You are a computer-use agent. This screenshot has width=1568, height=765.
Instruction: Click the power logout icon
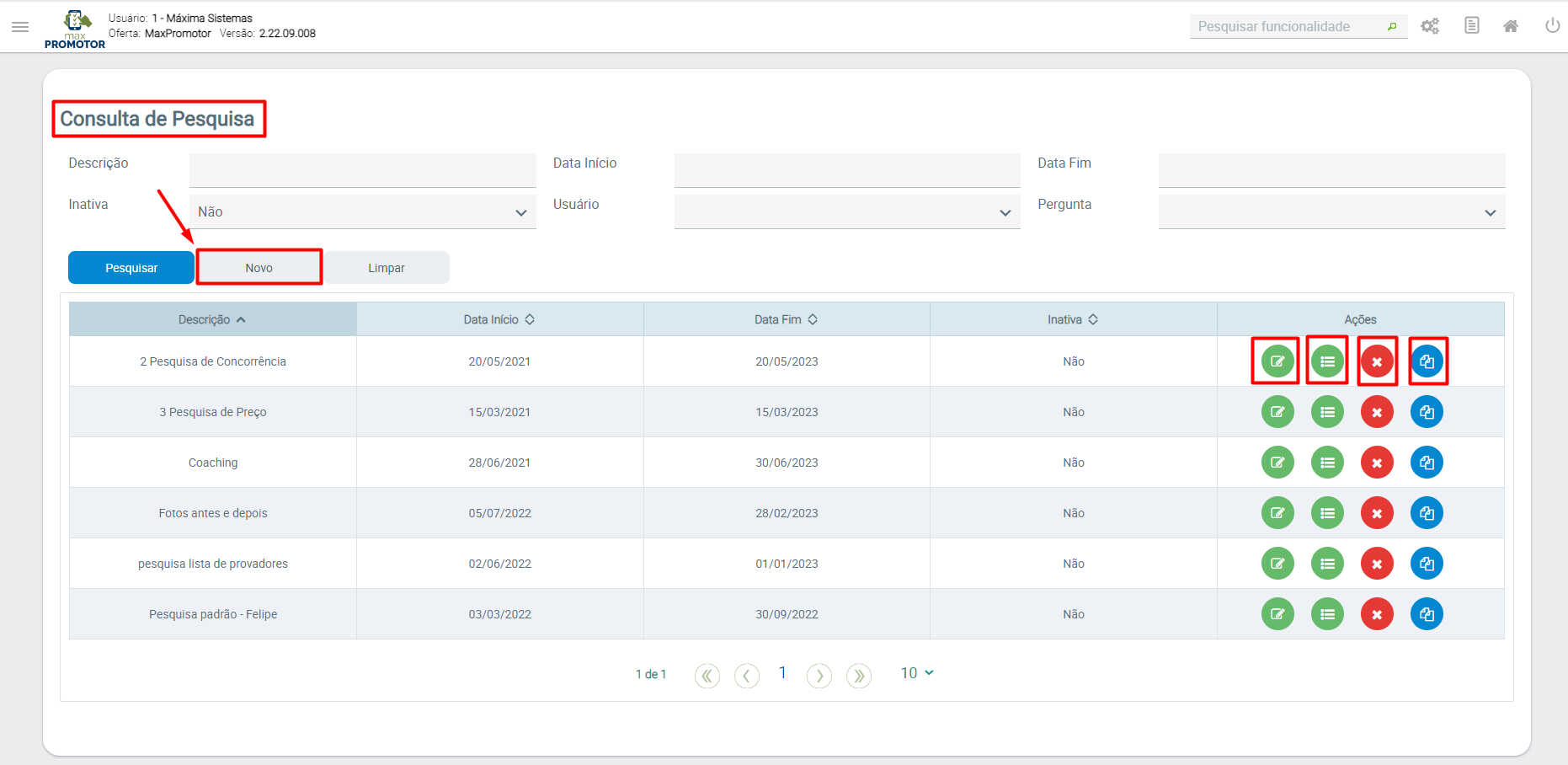pyautogui.click(x=1552, y=26)
